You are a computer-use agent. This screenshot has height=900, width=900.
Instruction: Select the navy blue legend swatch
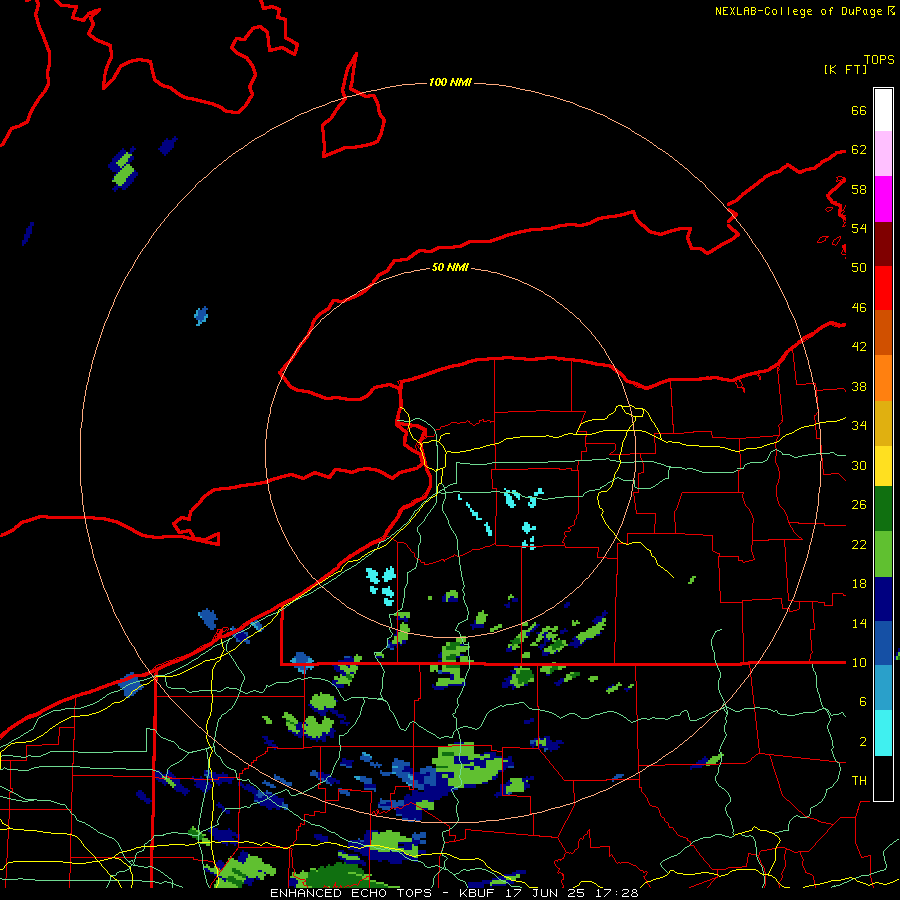883,599
